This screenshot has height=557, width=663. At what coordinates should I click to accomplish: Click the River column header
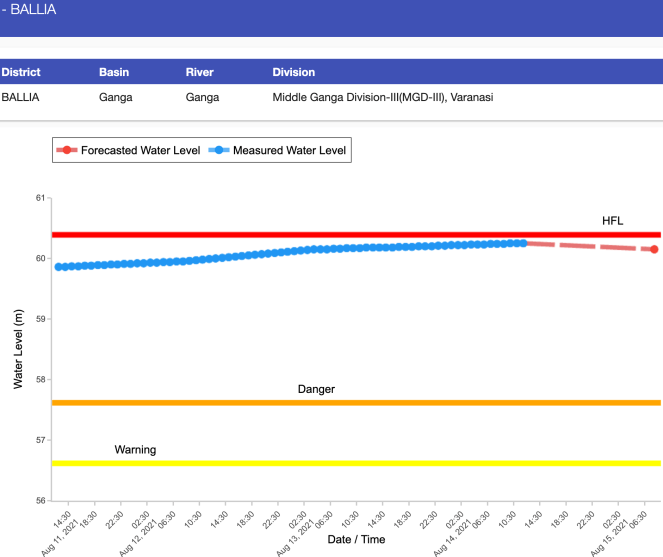pyautogui.click(x=200, y=72)
